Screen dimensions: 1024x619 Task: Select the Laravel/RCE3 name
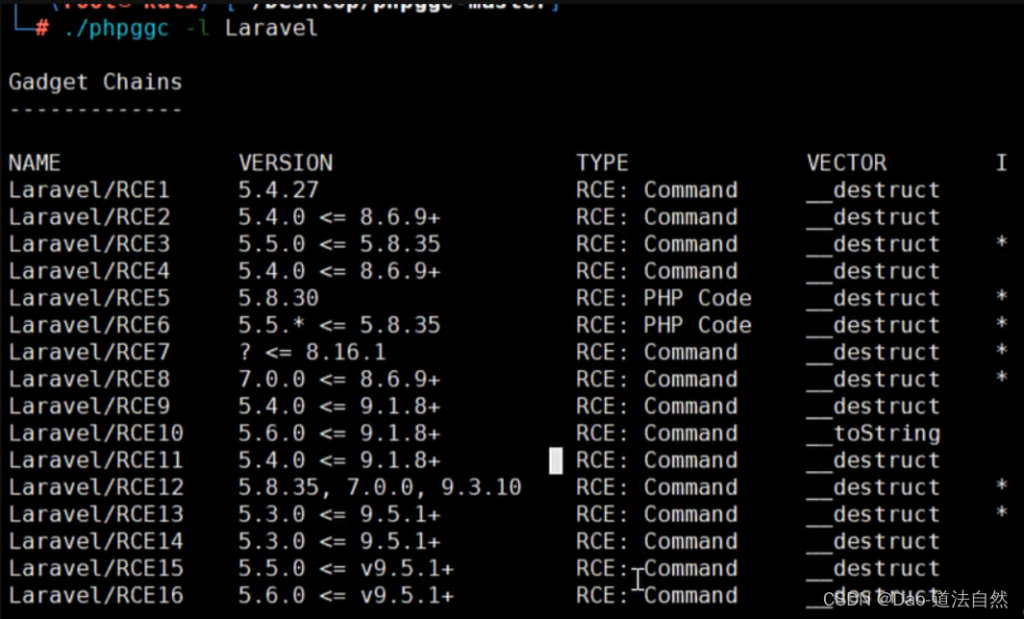pos(89,244)
